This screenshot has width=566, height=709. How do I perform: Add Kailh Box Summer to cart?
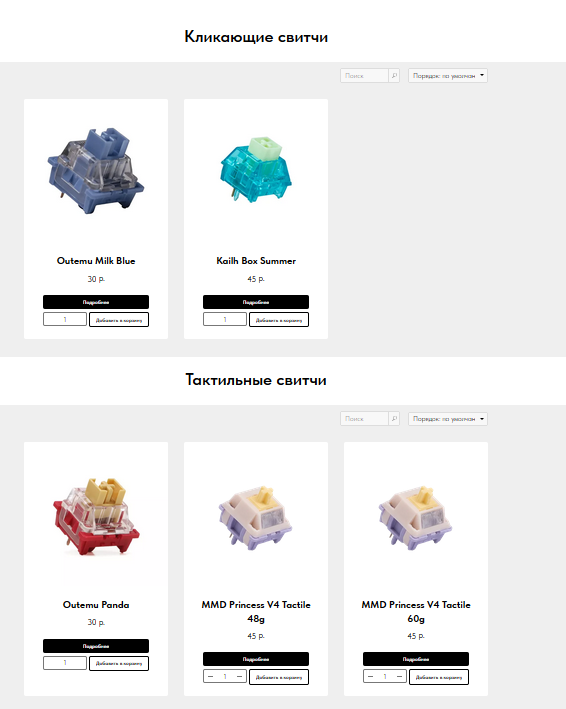[279, 320]
